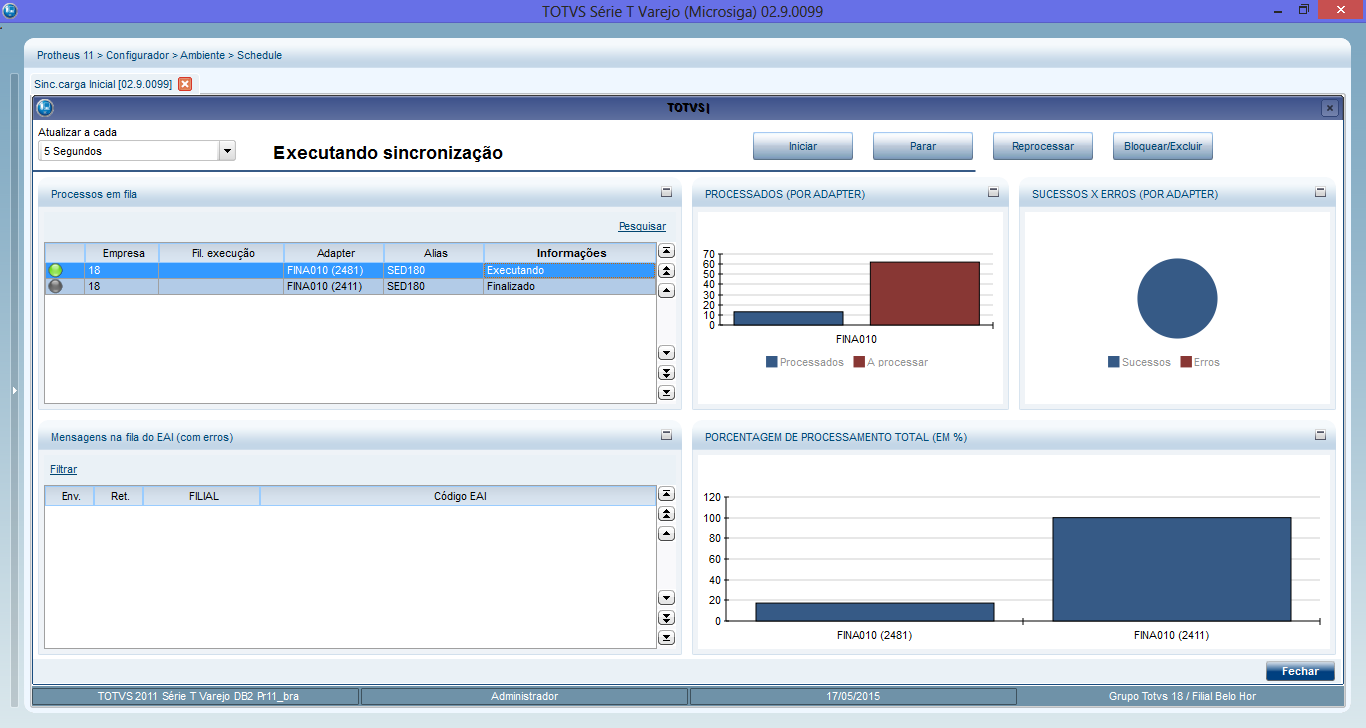The width and height of the screenshot is (1366, 728).
Task: Click the blue Sucessos legend swatch
Action: (x=1113, y=362)
